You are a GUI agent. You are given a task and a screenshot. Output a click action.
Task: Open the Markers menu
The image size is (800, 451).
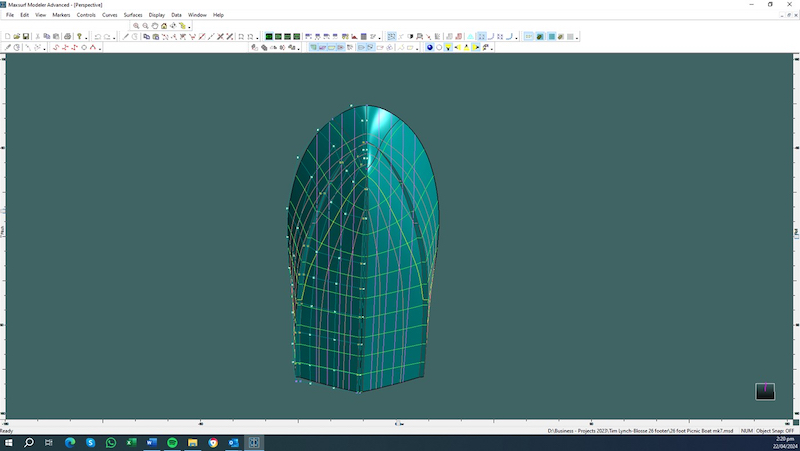(61, 15)
